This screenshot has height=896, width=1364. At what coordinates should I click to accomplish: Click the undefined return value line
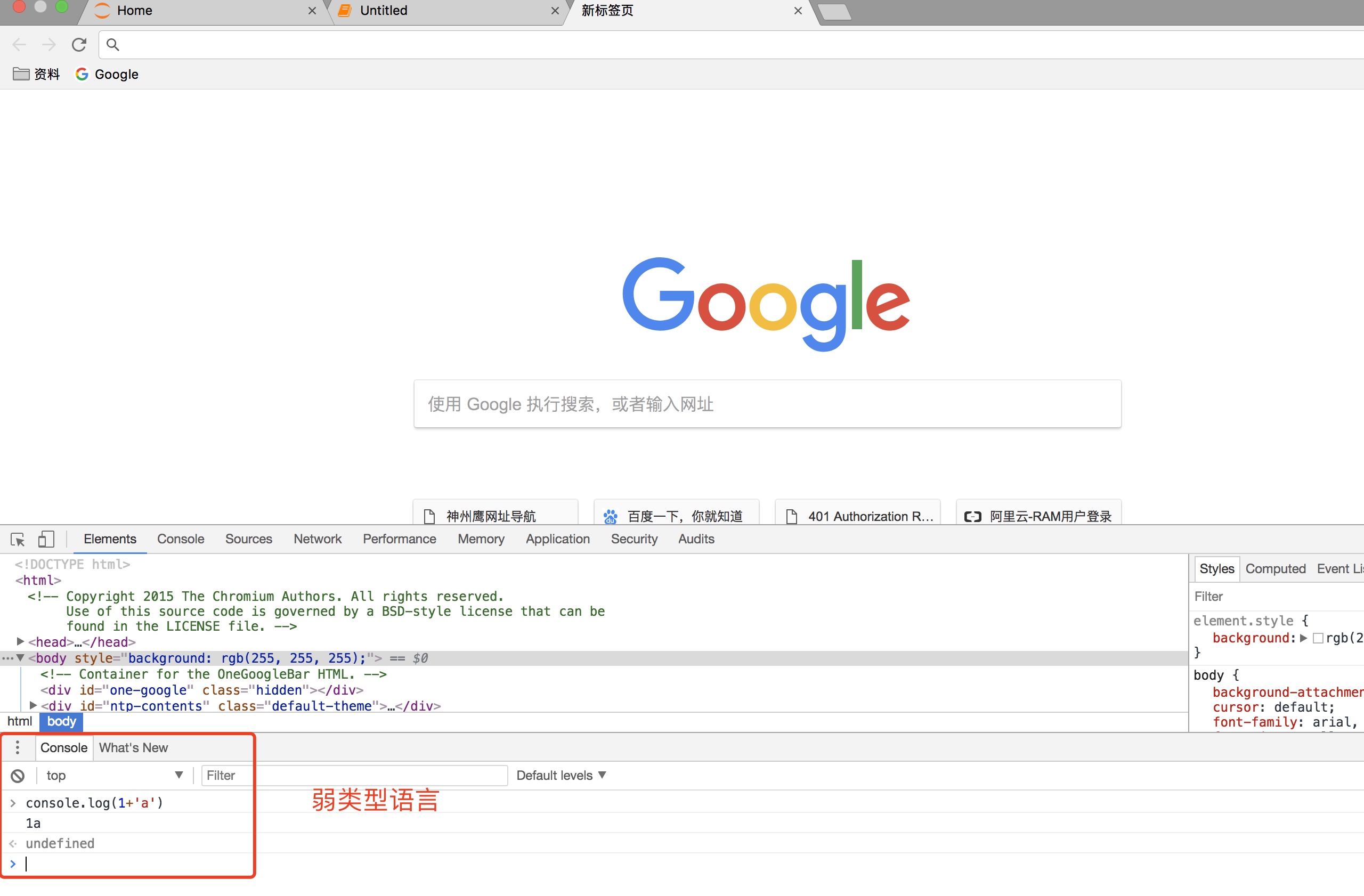coord(60,843)
